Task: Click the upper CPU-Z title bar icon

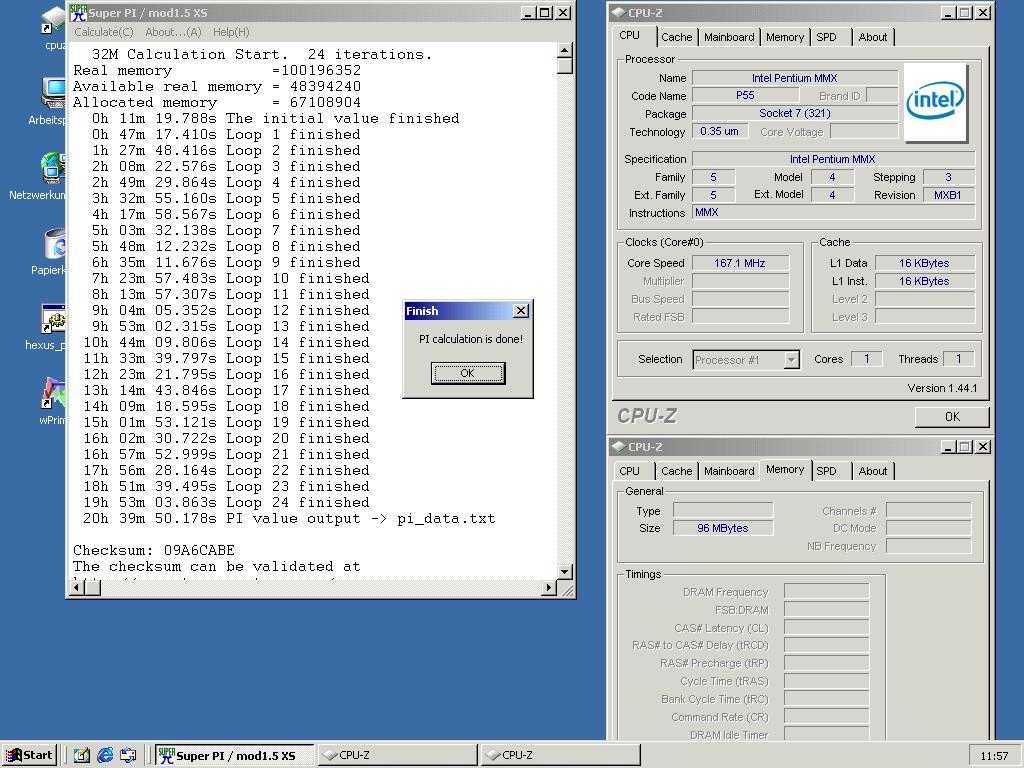Action: click(x=618, y=13)
